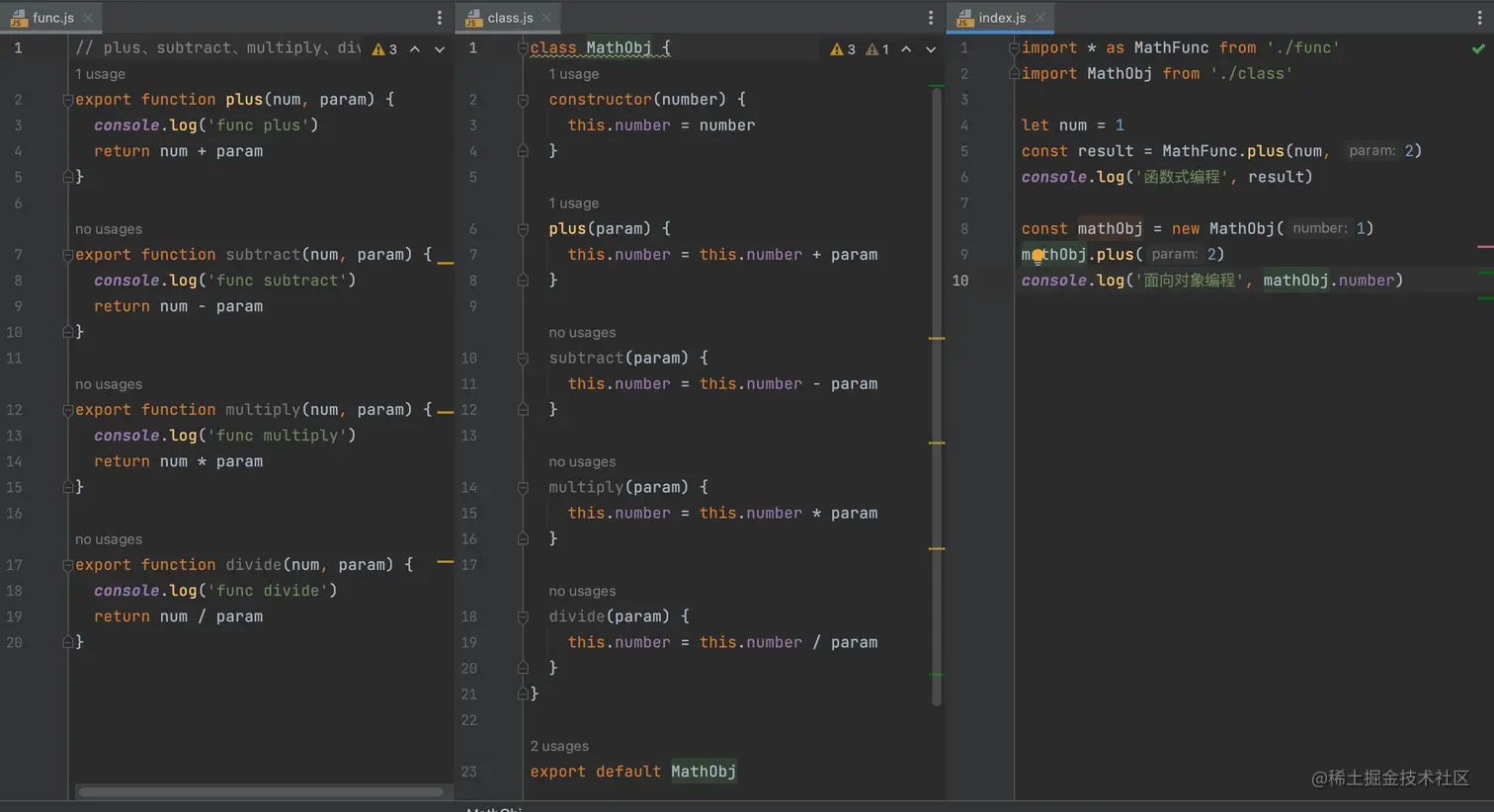Go to next problem in func.js
The width and height of the screenshot is (1494, 812).
point(440,49)
